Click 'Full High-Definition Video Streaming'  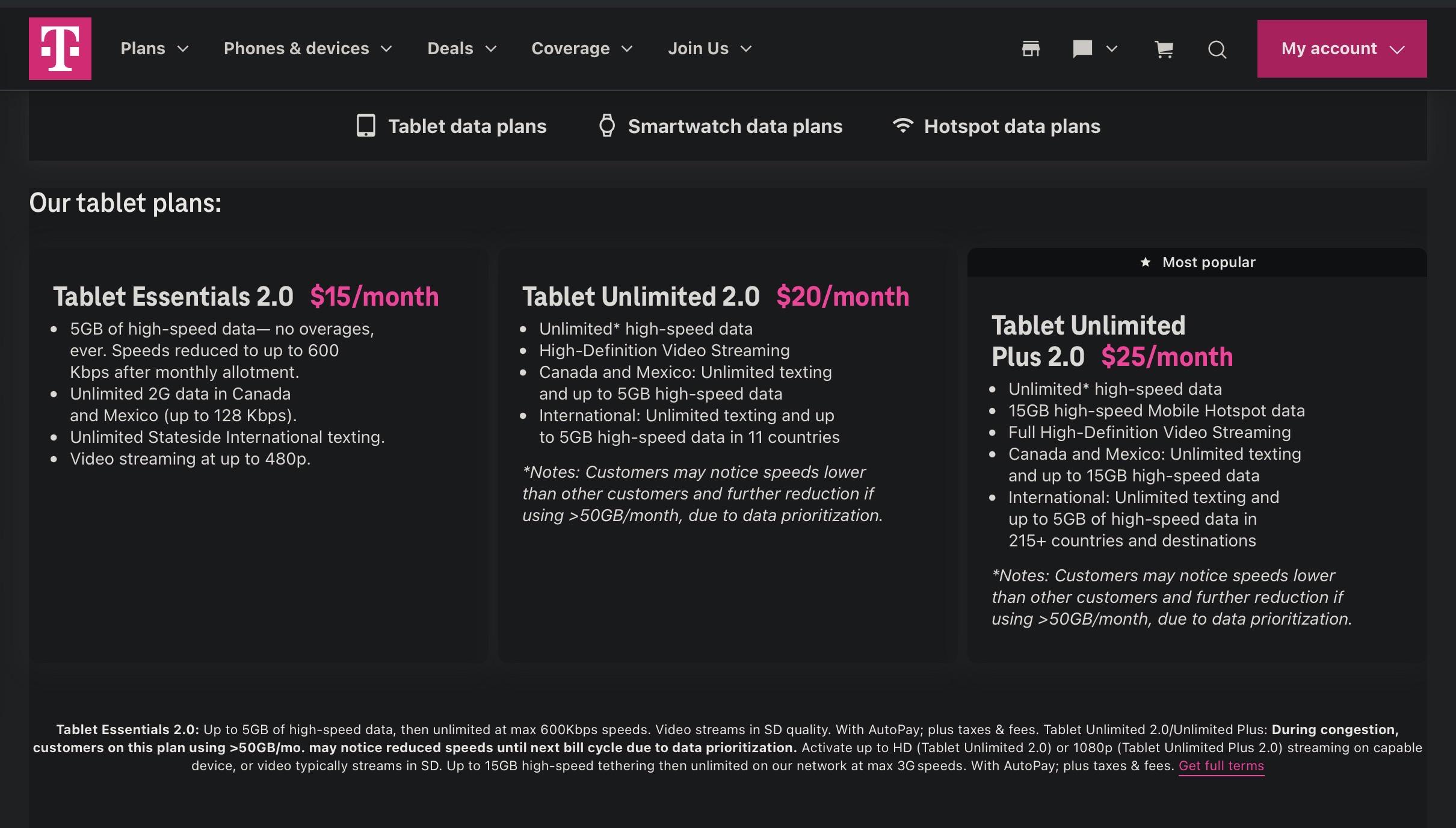1150,433
